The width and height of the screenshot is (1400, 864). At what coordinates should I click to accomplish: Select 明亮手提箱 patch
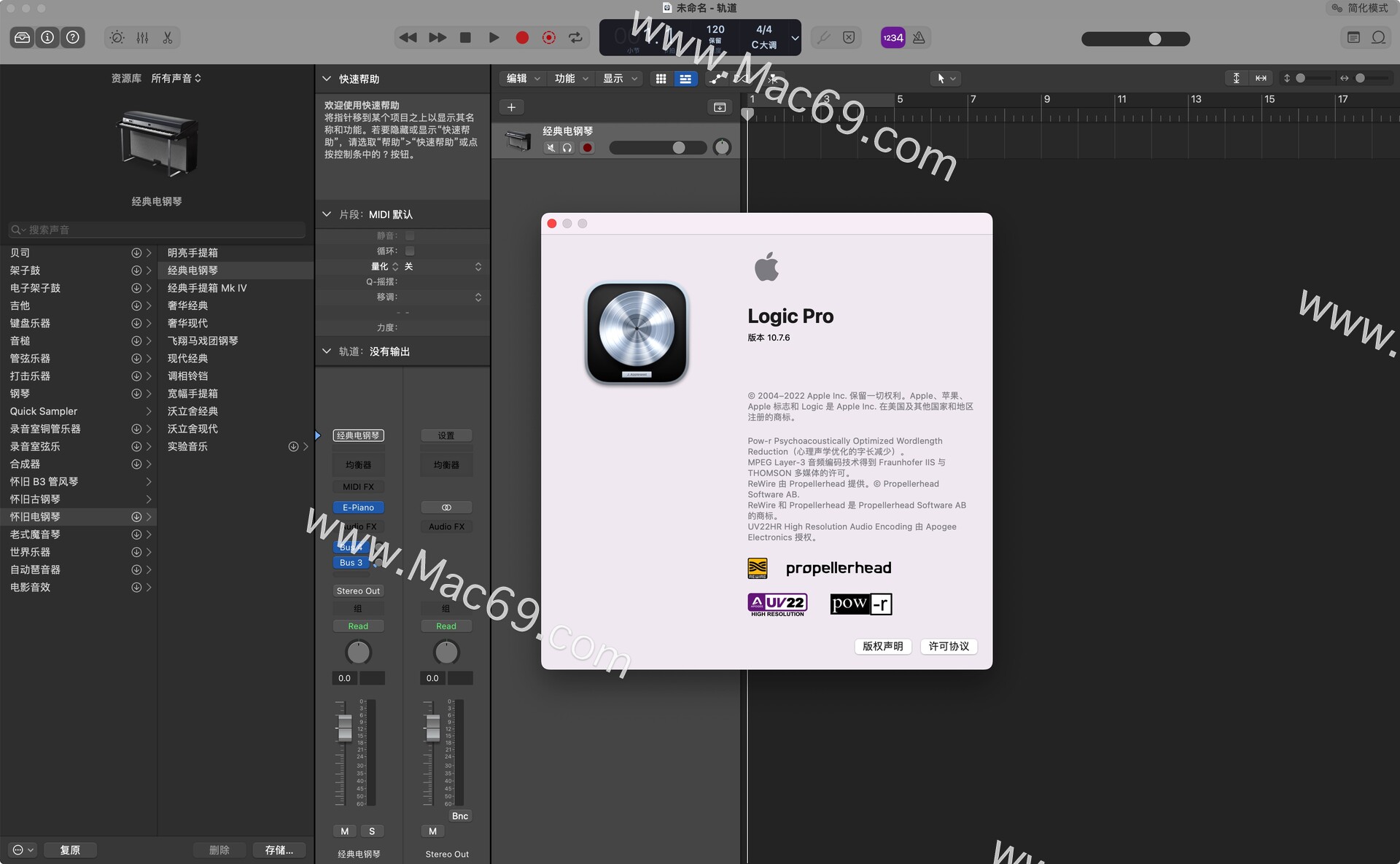tap(236, 253)
